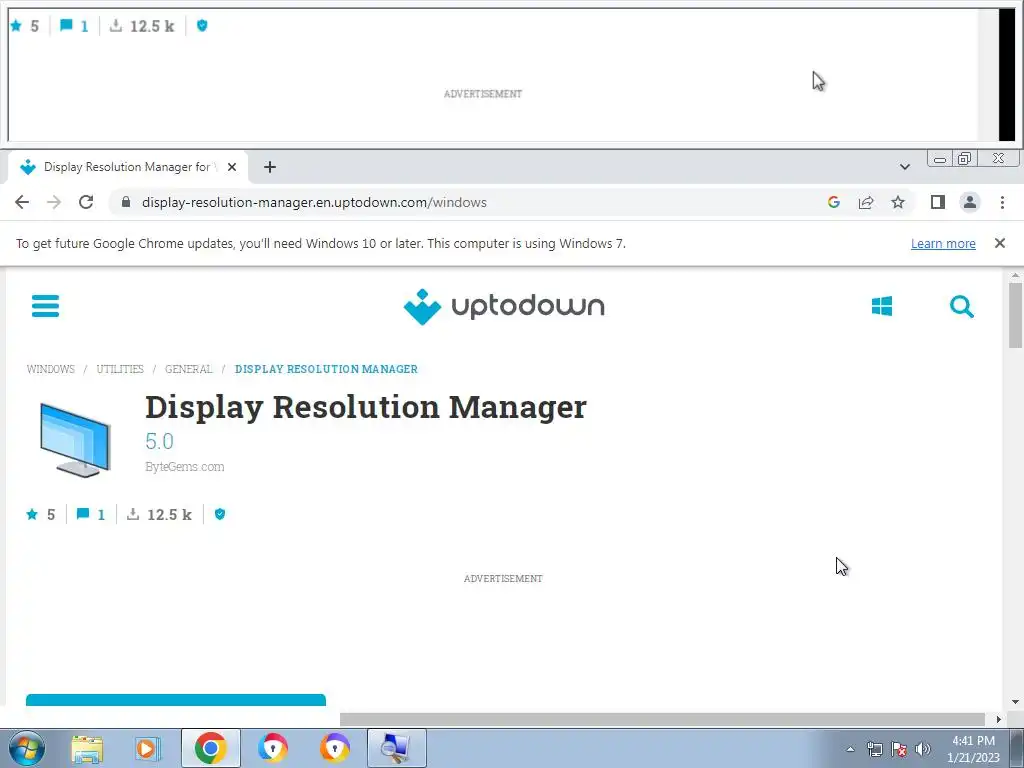Image resolution: width=1024 pixels, height=768 pixels.
Task: Click the security shield badge on the page
Action: (220, 514)
